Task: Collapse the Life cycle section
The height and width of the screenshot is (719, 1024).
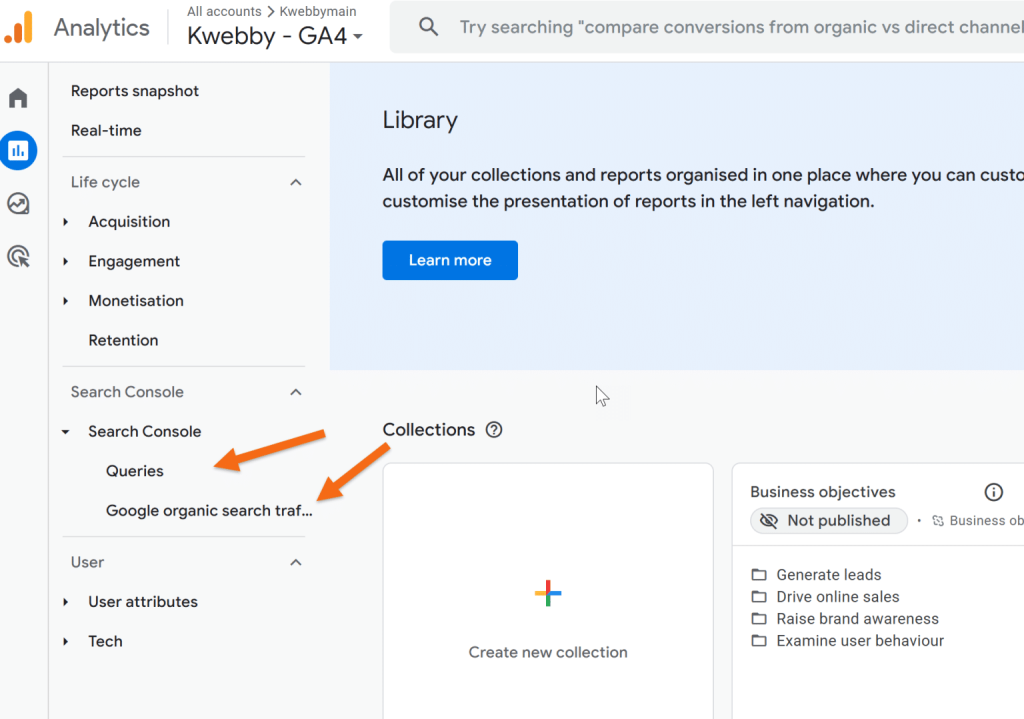Action: (295, 182)
